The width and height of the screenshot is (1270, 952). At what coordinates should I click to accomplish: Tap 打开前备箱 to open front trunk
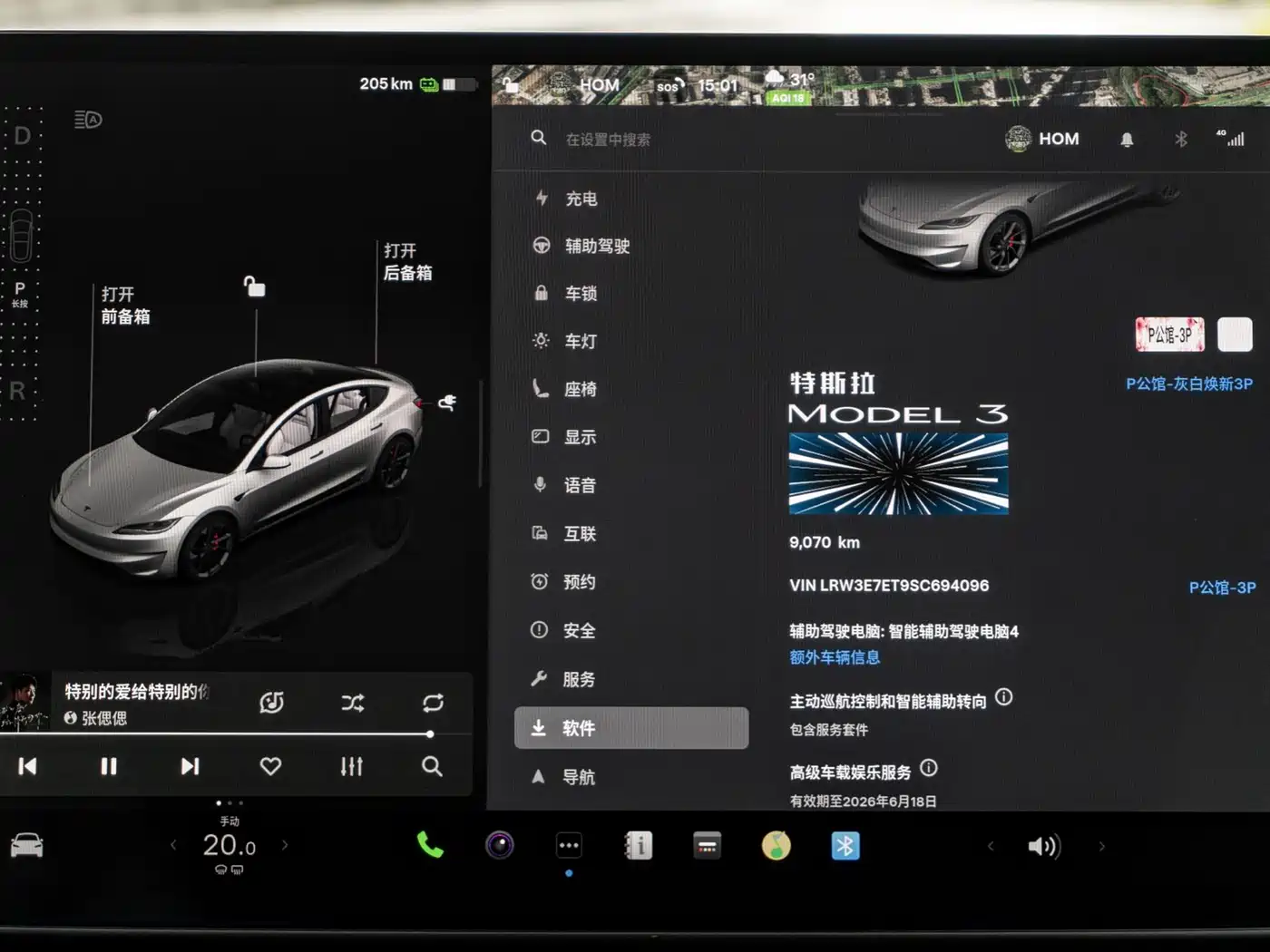tap(125, 306)
